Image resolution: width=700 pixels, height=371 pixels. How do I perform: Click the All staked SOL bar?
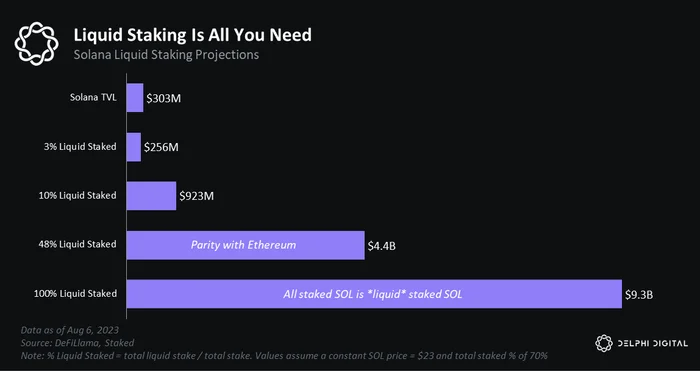[374, 294]
